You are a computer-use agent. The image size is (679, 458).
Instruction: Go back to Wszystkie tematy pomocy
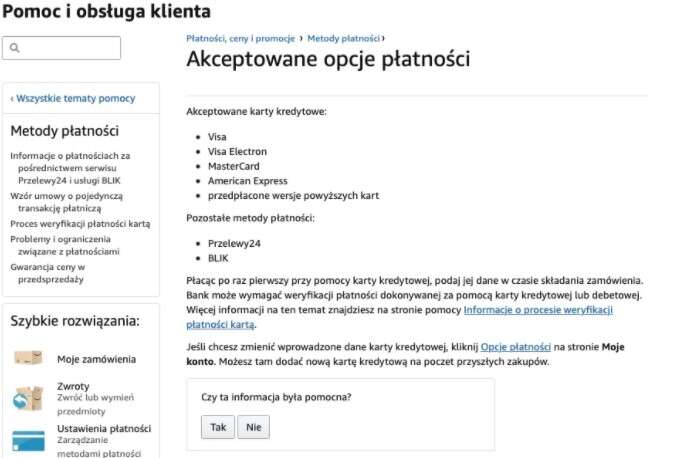pos(73,98)
